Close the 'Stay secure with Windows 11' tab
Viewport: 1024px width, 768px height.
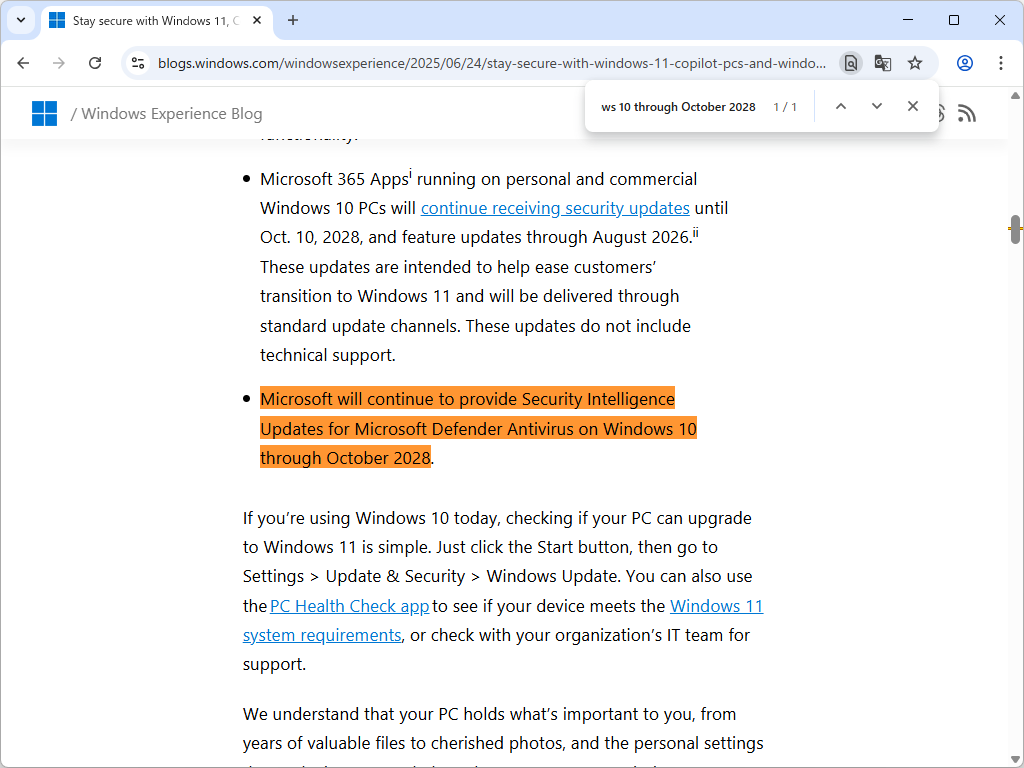click(257, 21)
